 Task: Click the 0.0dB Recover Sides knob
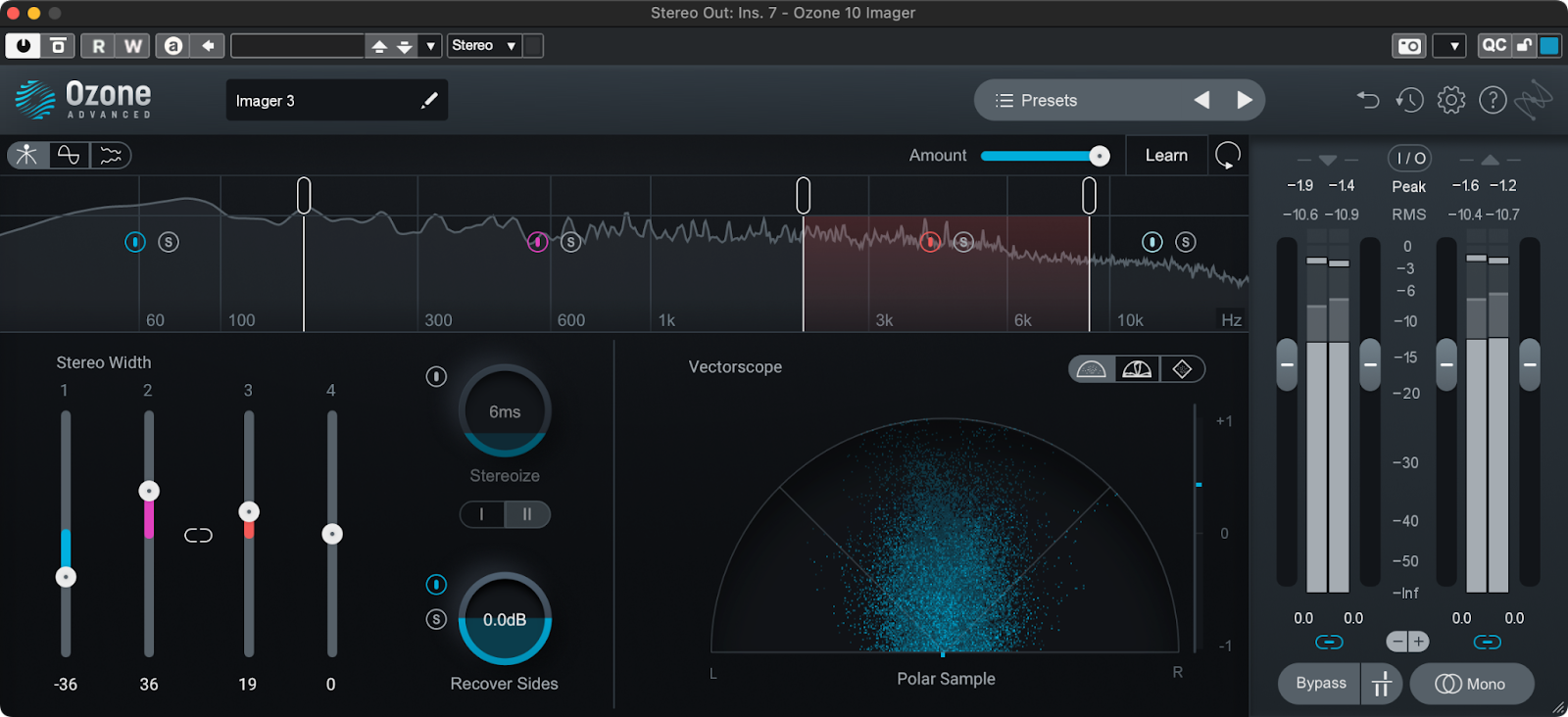(x=505, y=619)
